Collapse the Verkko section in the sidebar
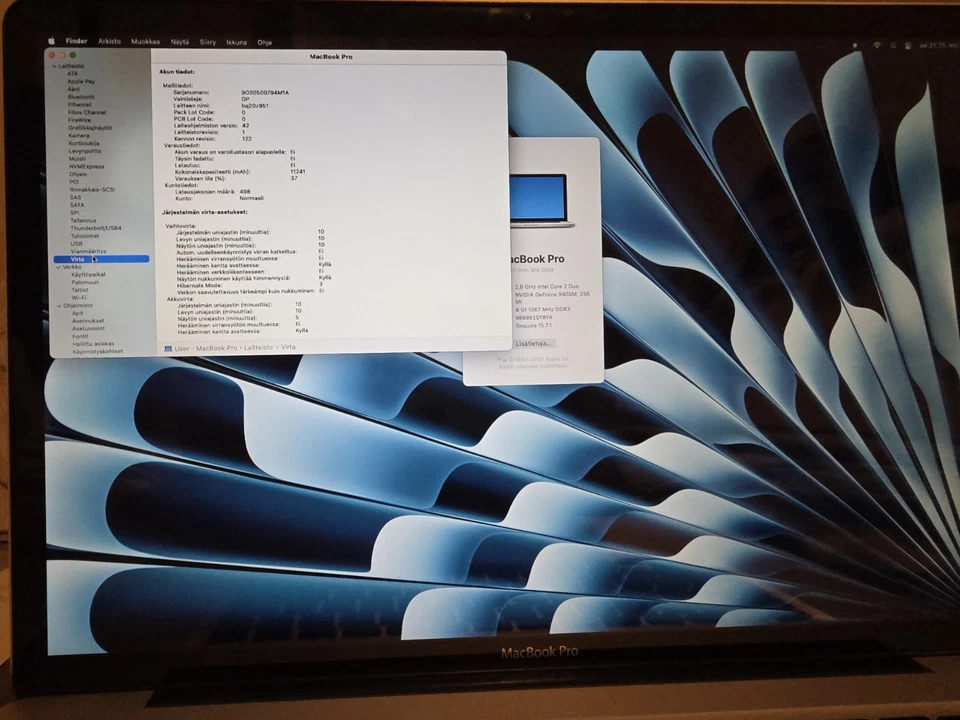Image resolution: width=960 pixels, height=720 pixels. (x=56, y=266)
